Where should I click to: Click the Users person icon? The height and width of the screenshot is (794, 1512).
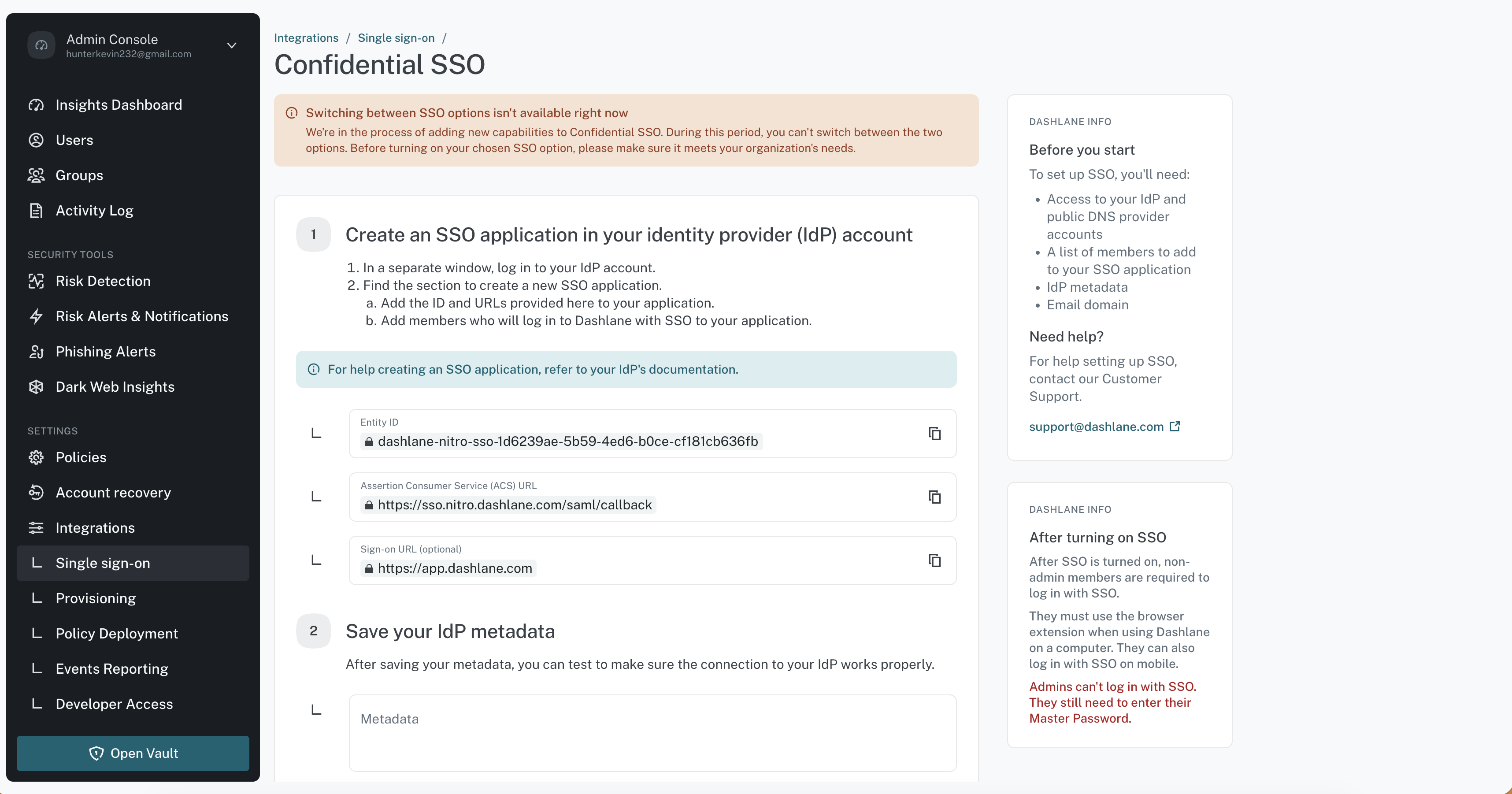[37, 140]
